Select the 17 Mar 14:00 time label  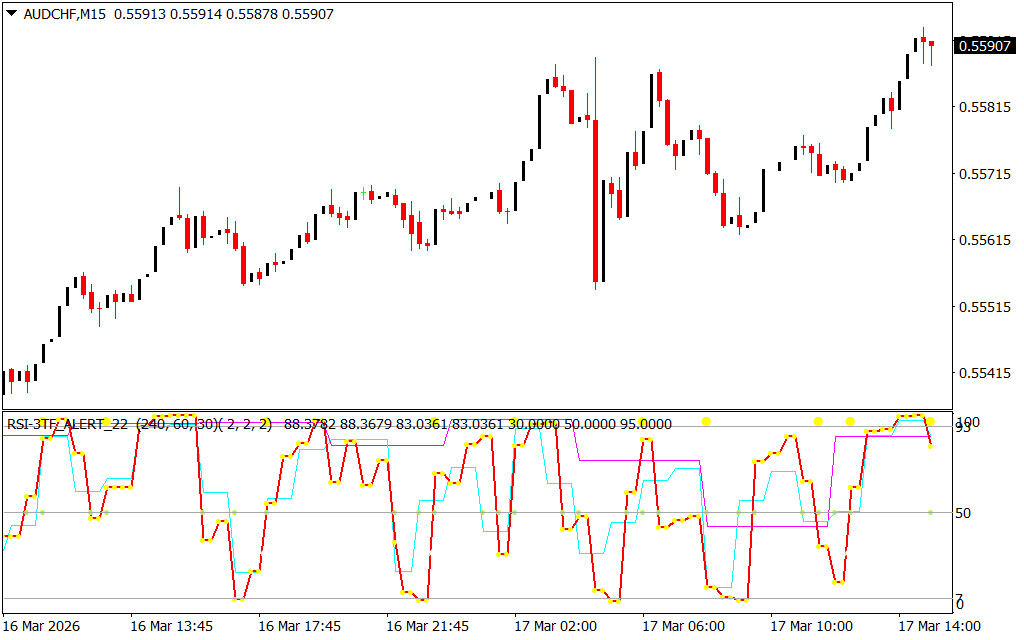coord(939,626)
